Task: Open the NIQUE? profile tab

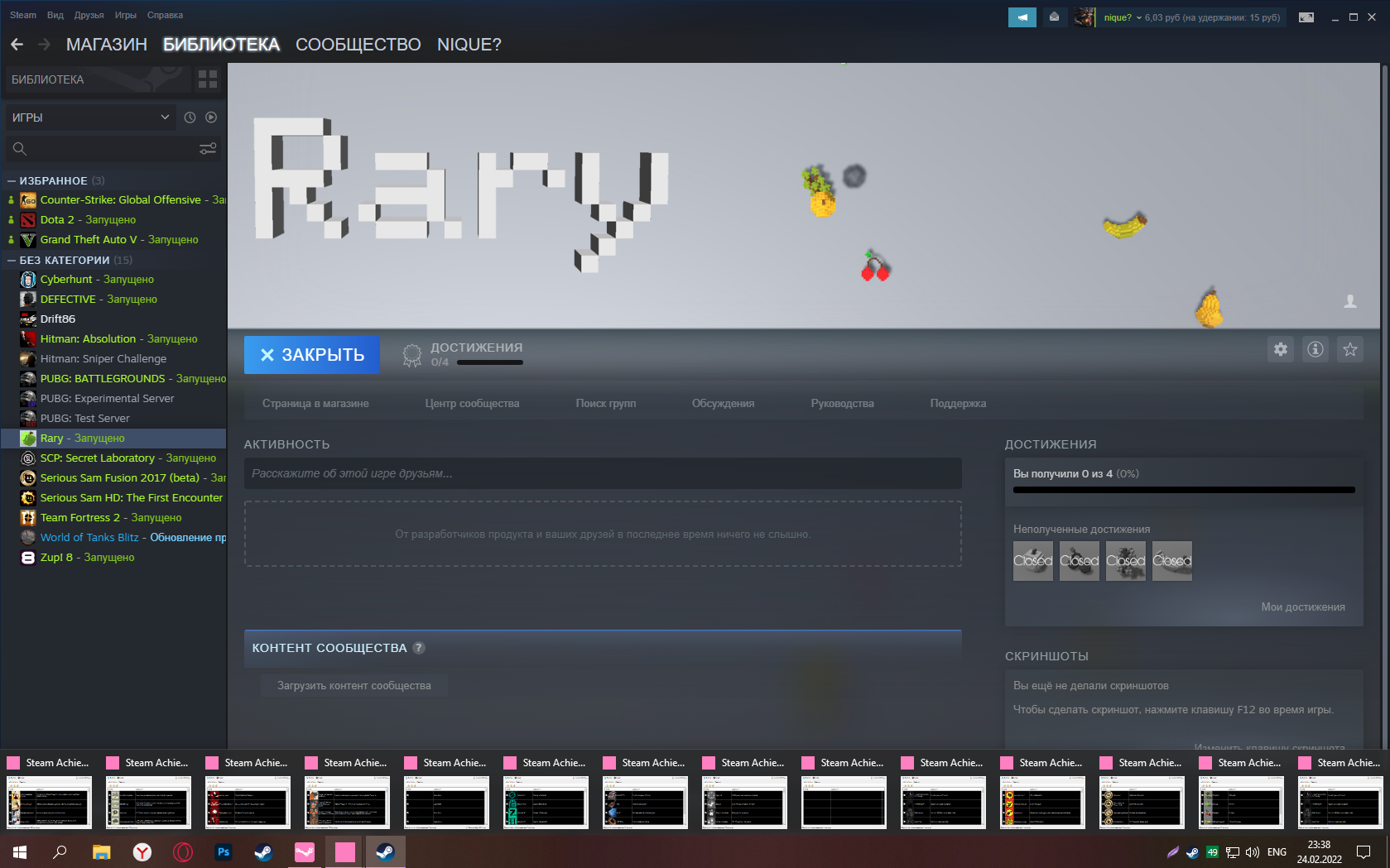Action: tap(469, 45)
